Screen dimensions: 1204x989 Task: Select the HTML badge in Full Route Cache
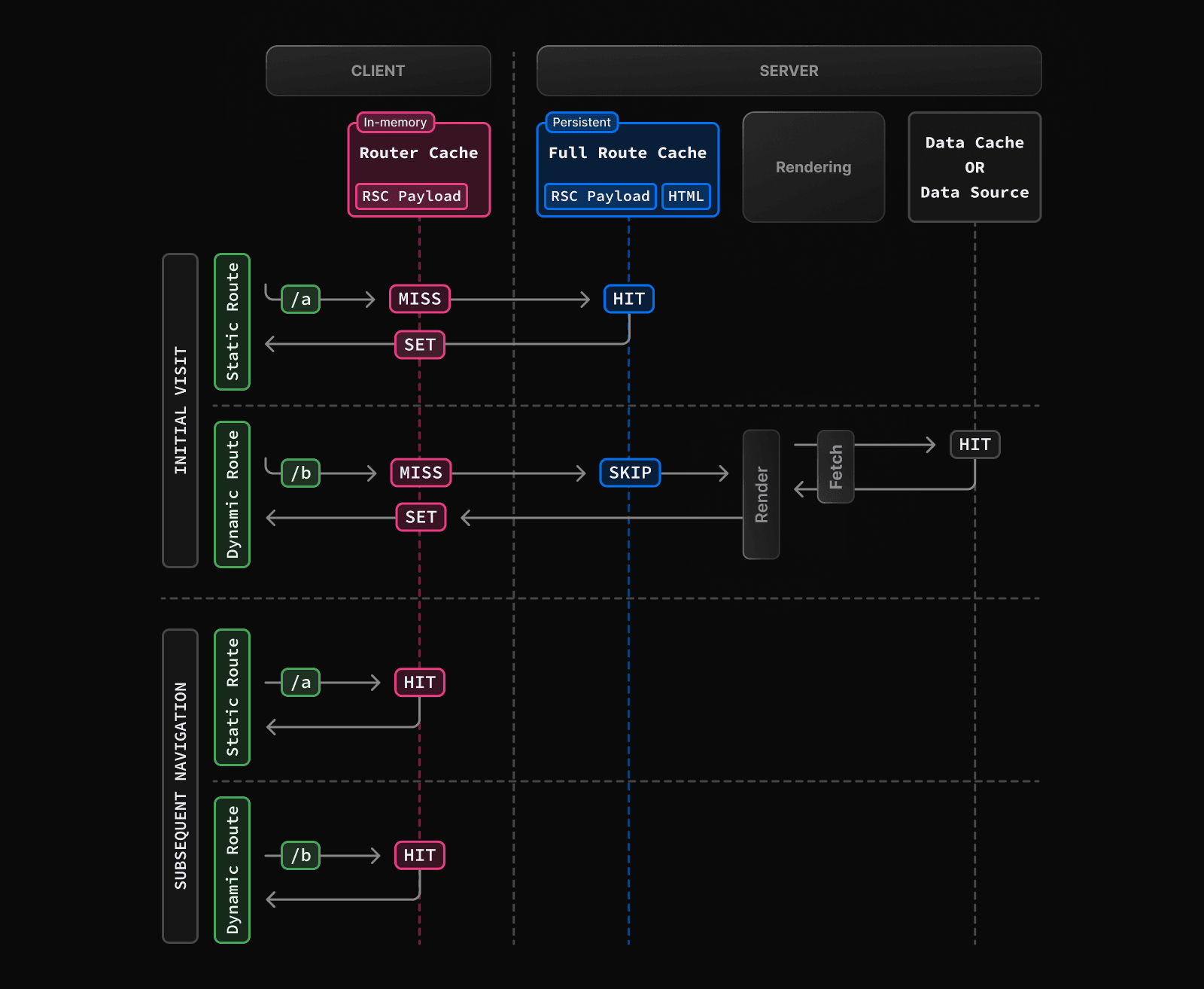tap(686, 196)
